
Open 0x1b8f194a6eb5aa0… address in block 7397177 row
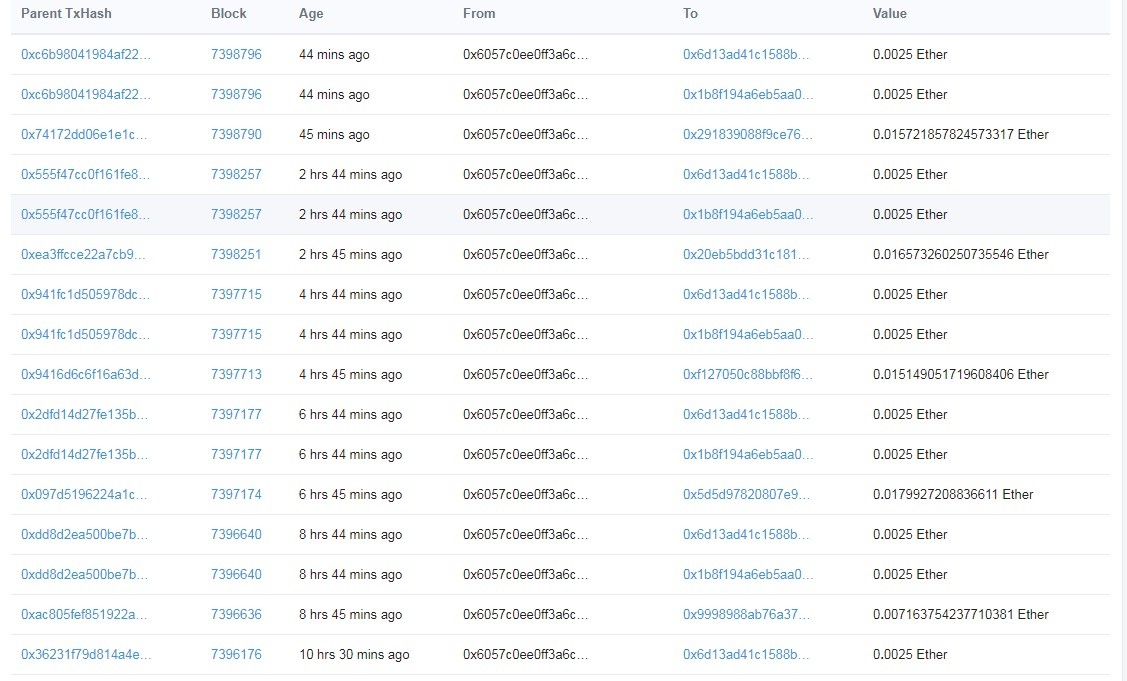[748, 455]
